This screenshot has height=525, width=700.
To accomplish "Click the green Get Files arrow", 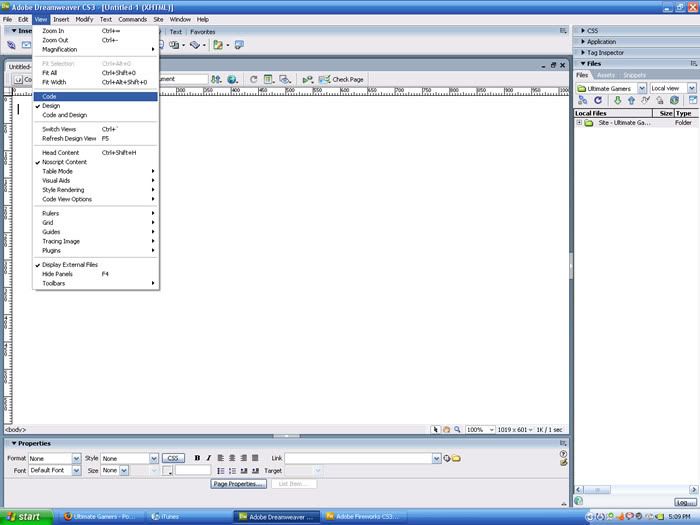I will (x=617, y=100).
